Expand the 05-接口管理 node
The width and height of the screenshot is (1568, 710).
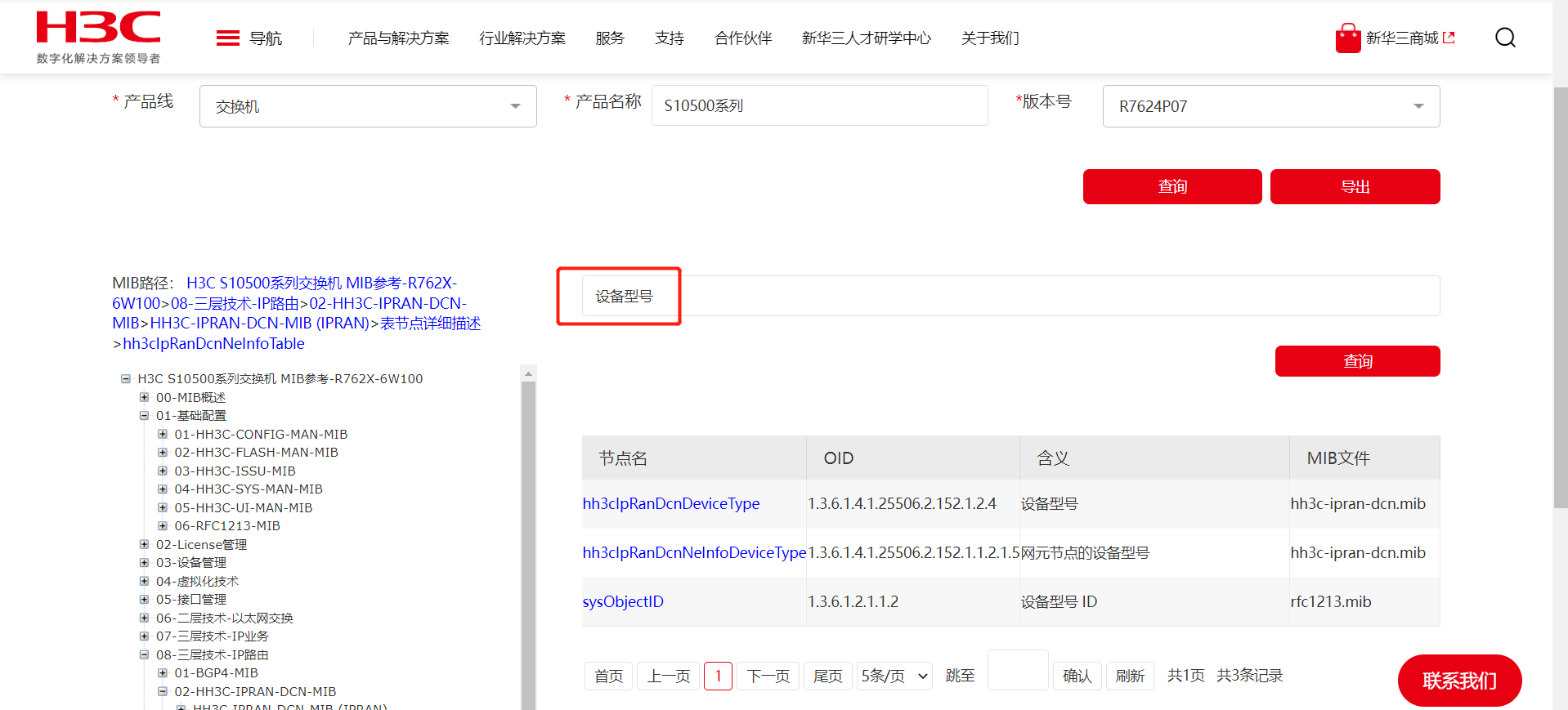tap(144, 599)
